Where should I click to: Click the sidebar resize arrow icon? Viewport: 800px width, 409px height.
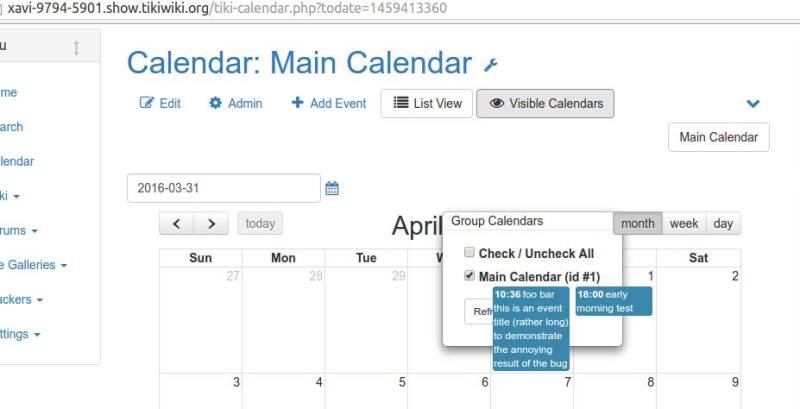click(77, 48)
